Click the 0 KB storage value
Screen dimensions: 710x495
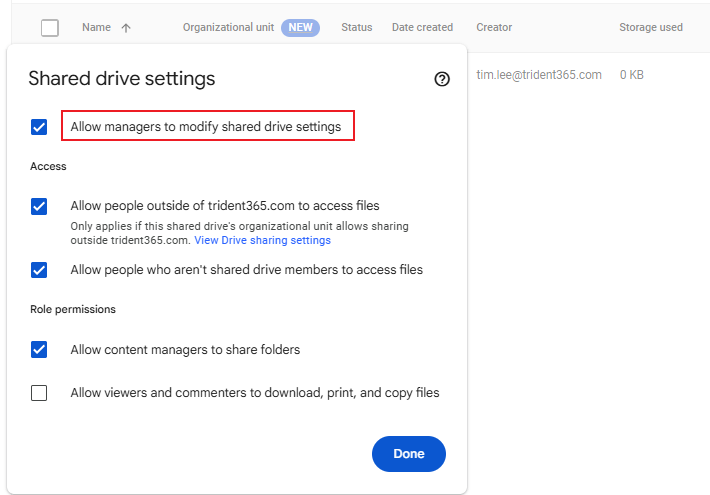(x=632, y=75)
